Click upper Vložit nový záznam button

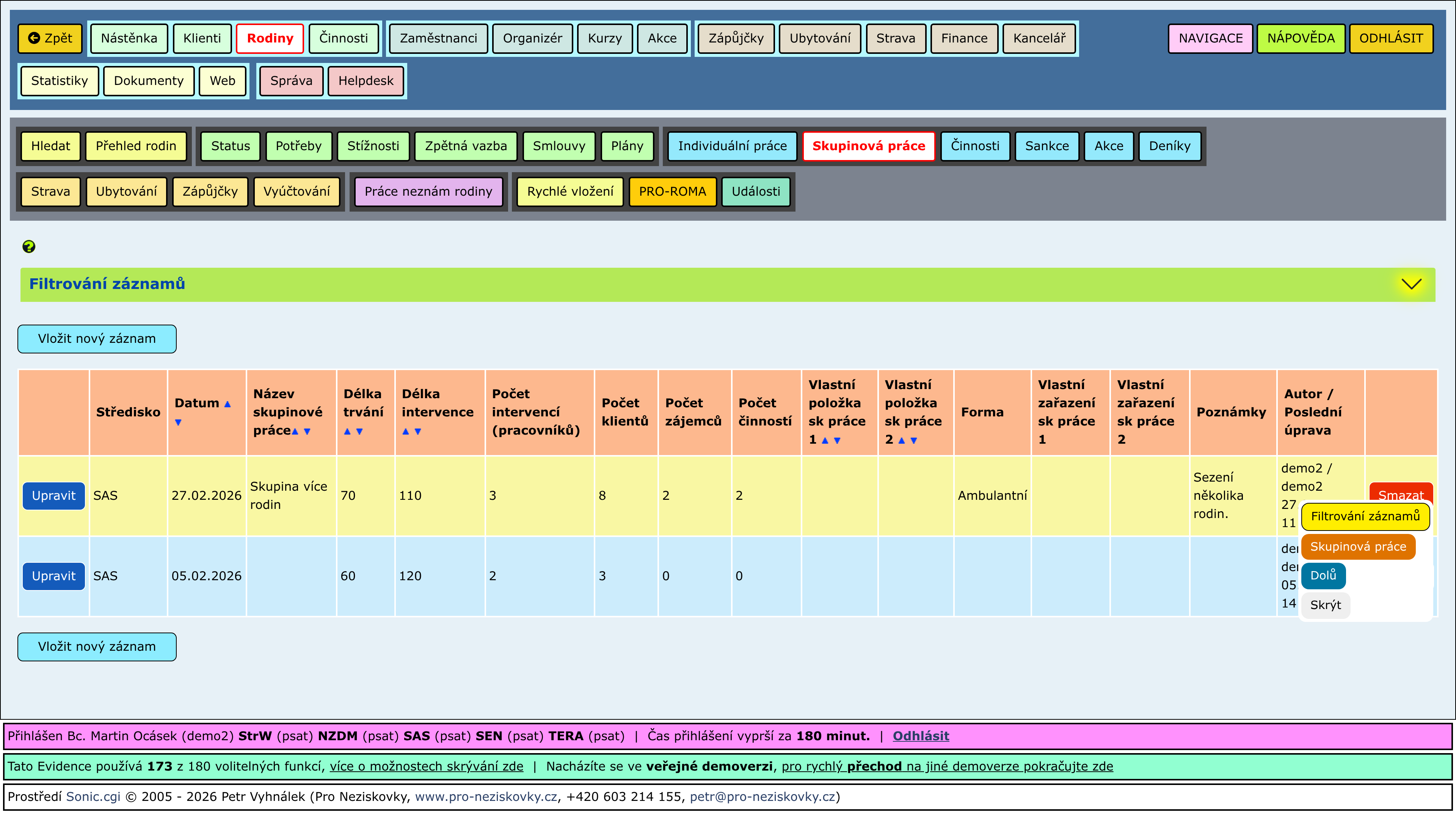97,339
